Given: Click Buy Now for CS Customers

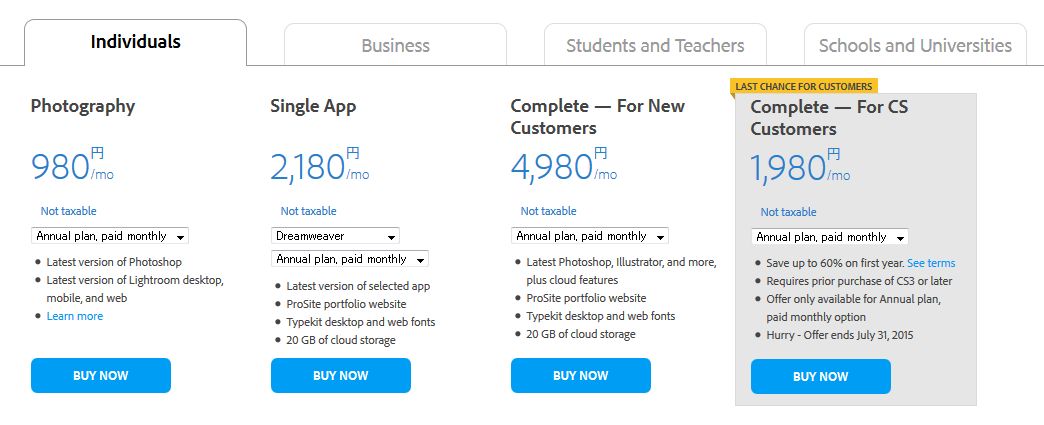Looking at the screenshot, I should coord(821,377).
